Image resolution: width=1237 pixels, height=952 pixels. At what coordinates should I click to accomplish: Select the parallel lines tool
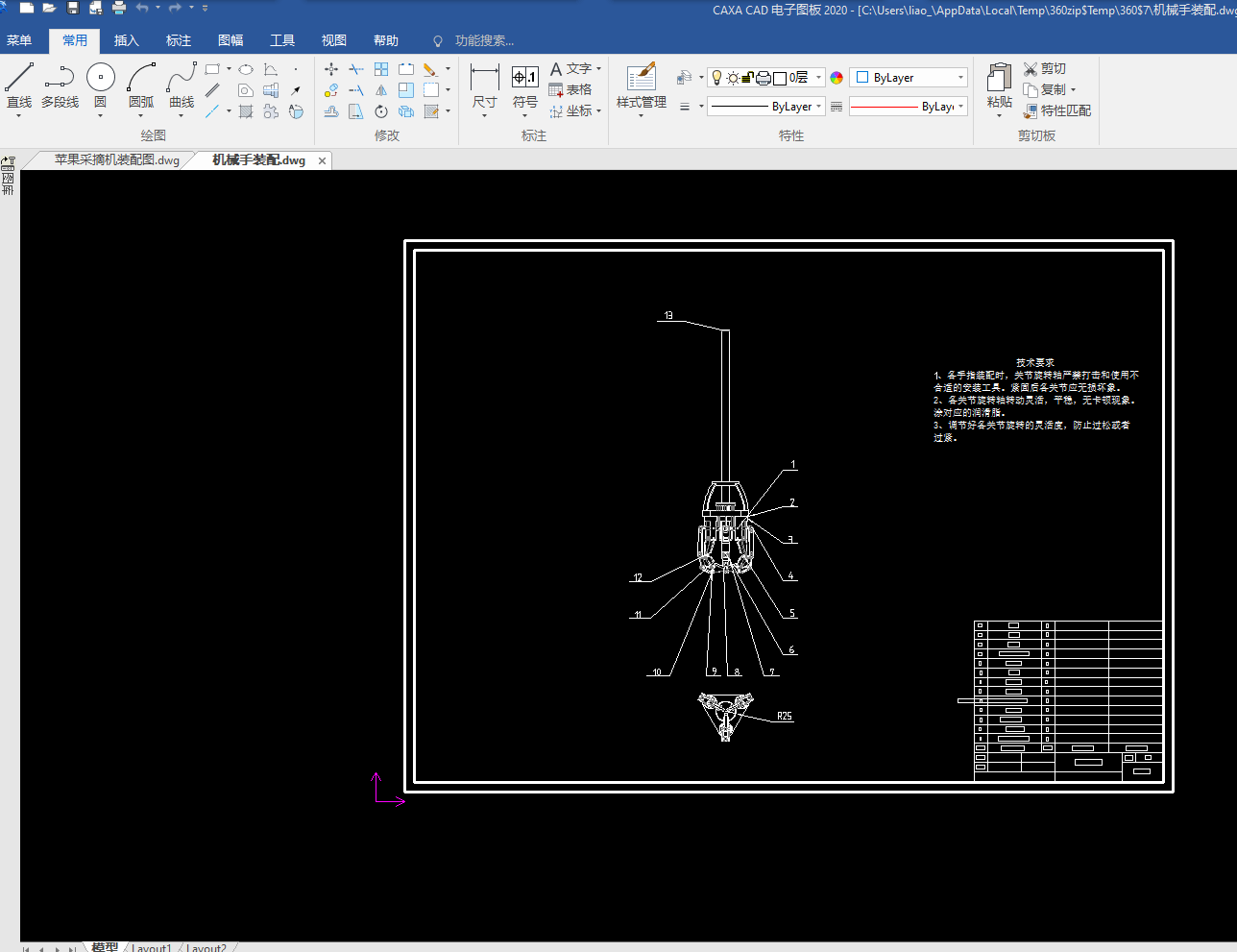point(212,90)
